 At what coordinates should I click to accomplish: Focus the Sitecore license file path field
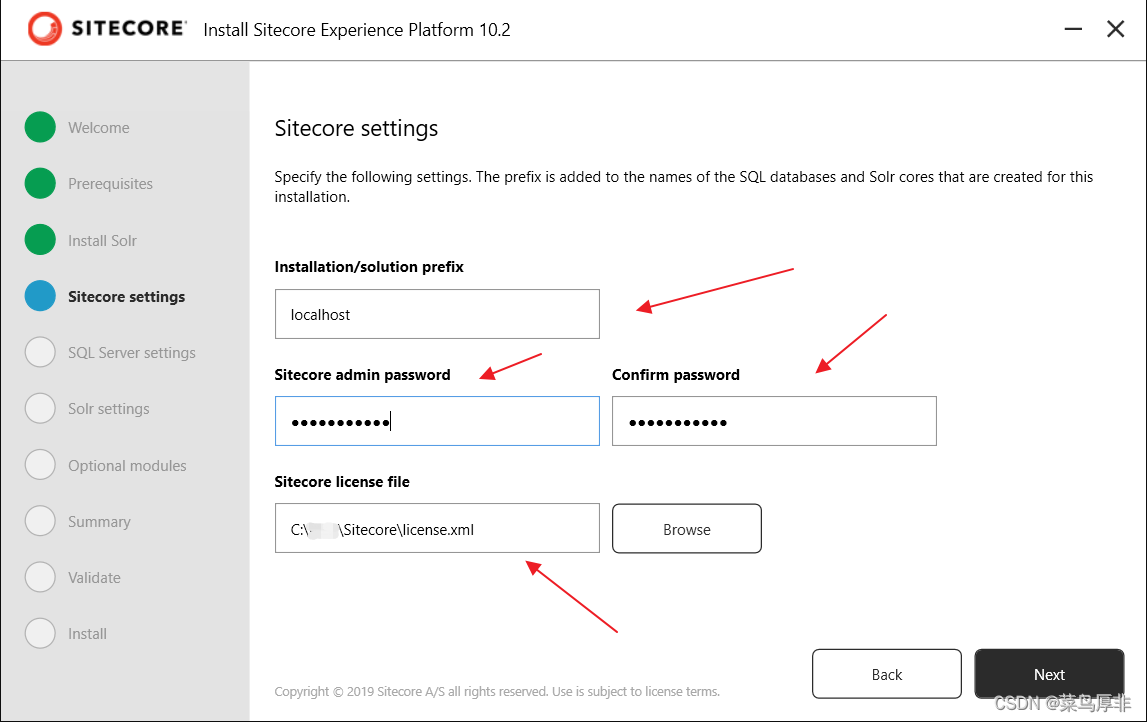click(x=437, y=527)
